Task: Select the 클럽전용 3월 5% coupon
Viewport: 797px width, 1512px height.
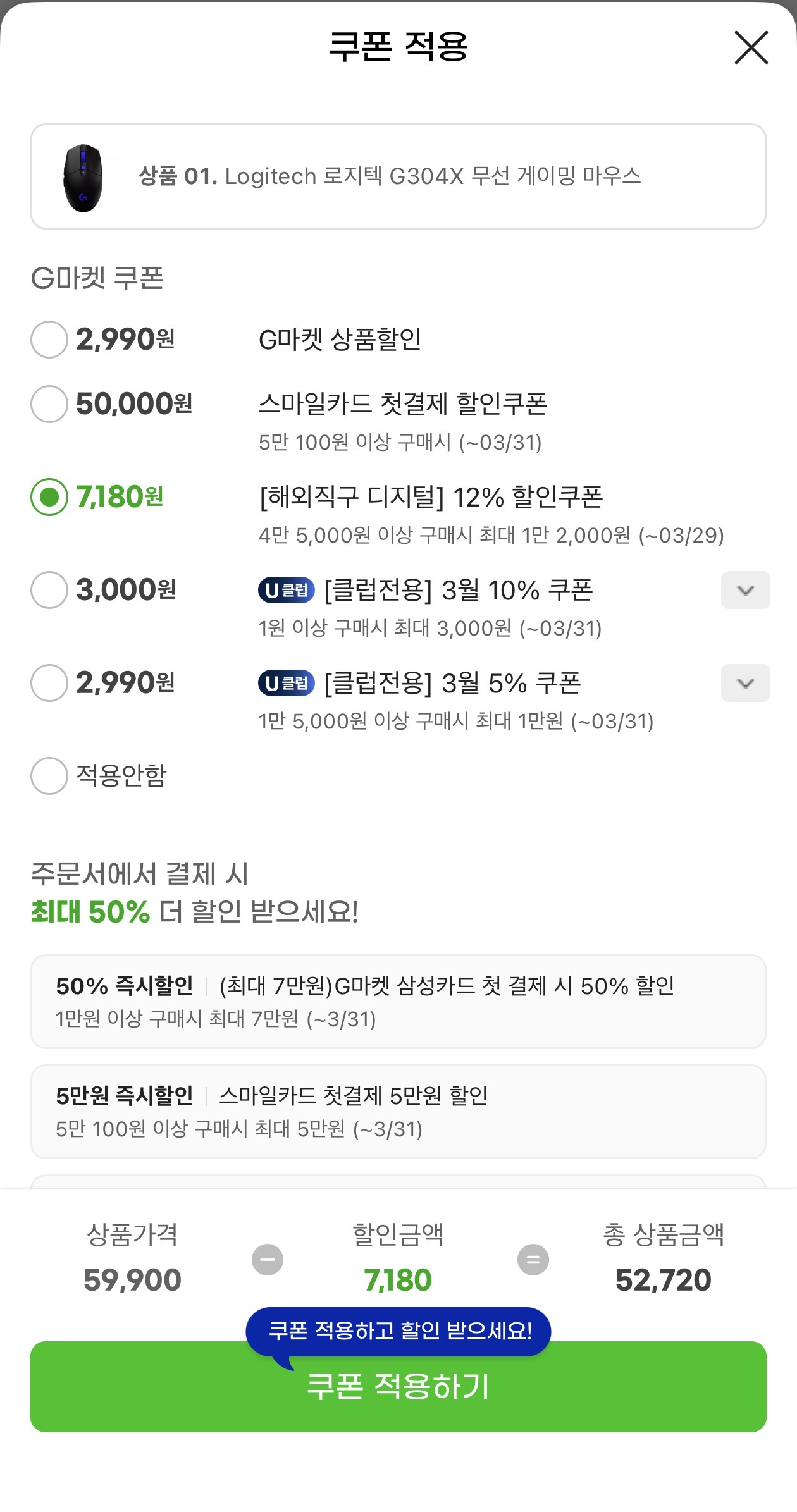Action: coord(49,683)
